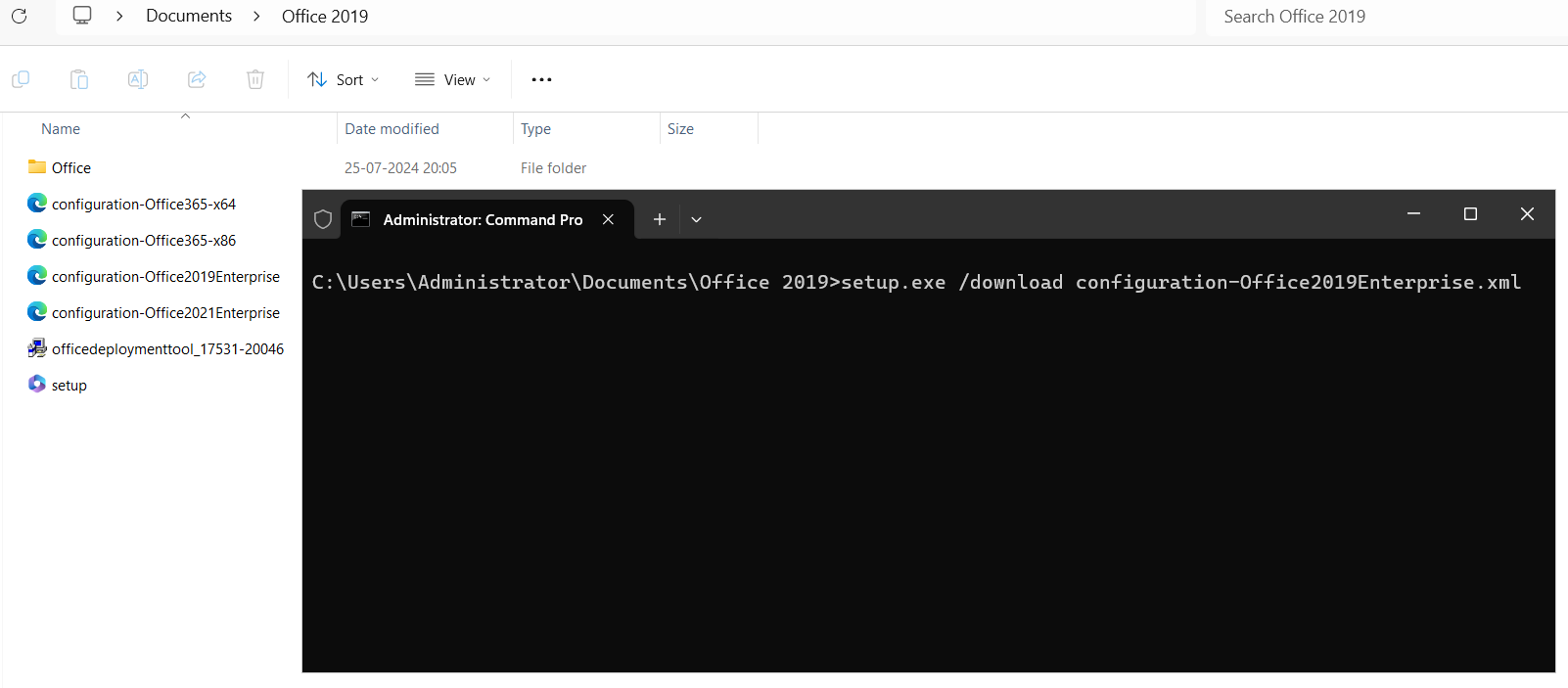Screen dimensions: 1568x688
Task: Select the Office folder icon
Action: (37, 167)
